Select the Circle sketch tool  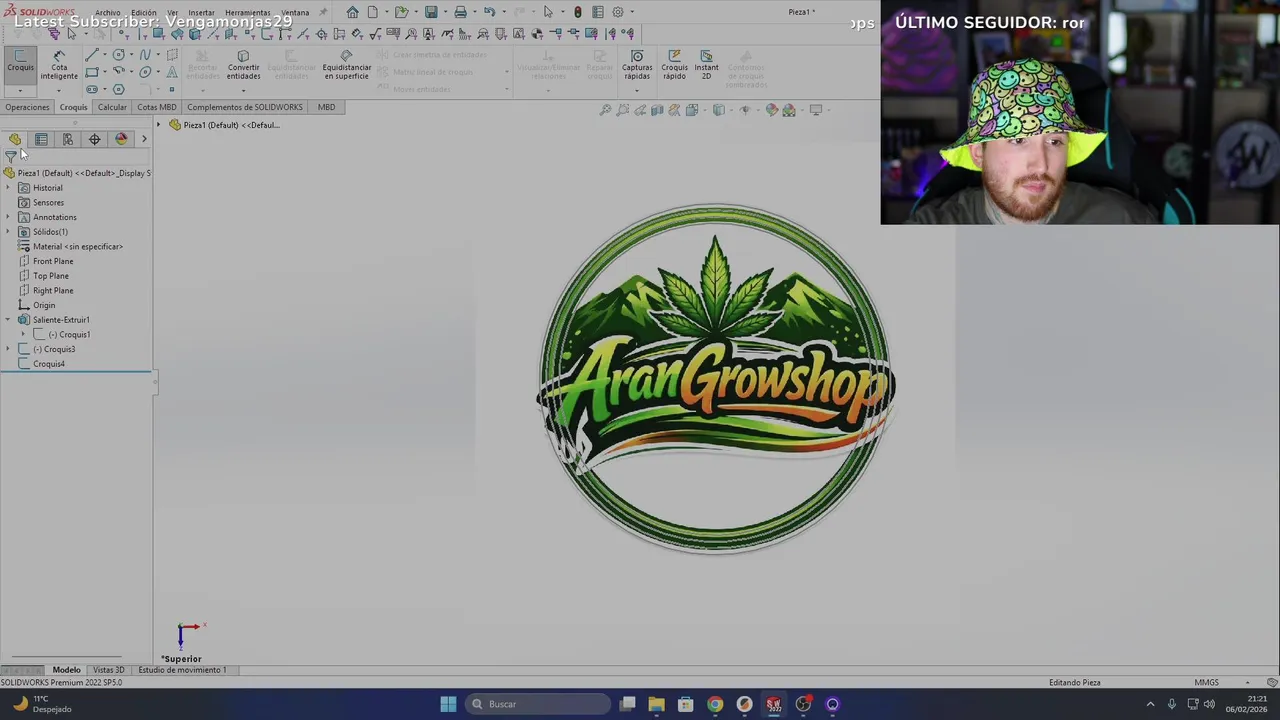[x=118, y=55]
